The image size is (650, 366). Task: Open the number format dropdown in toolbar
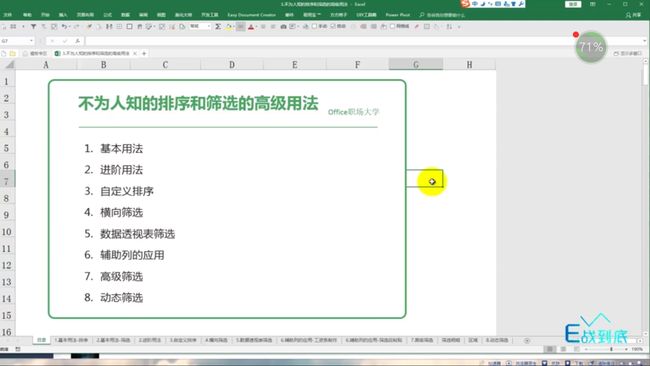click(x=209, y=26)
